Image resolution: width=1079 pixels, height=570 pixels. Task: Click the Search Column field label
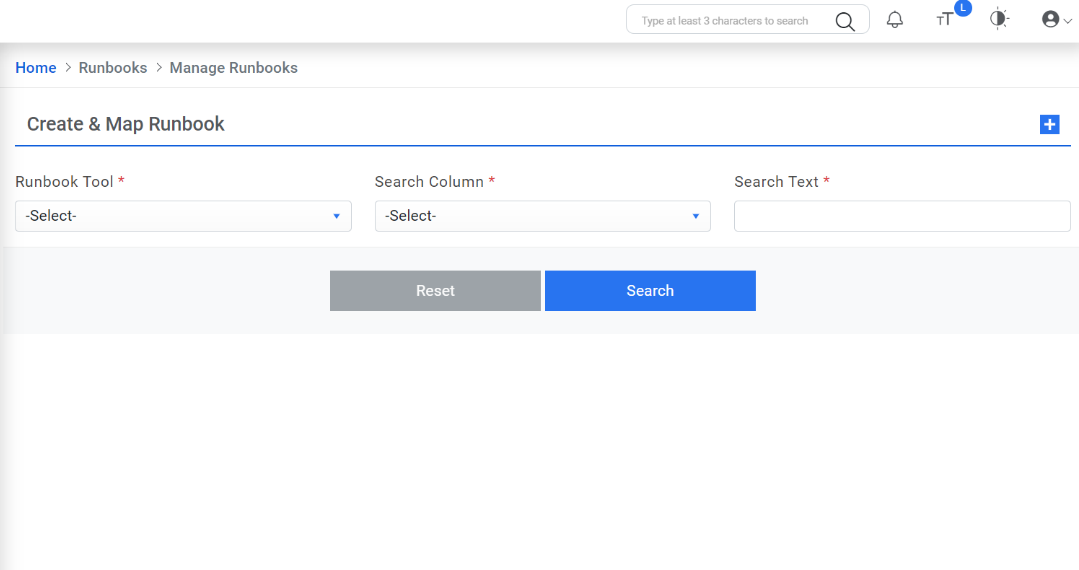(429, 182)
